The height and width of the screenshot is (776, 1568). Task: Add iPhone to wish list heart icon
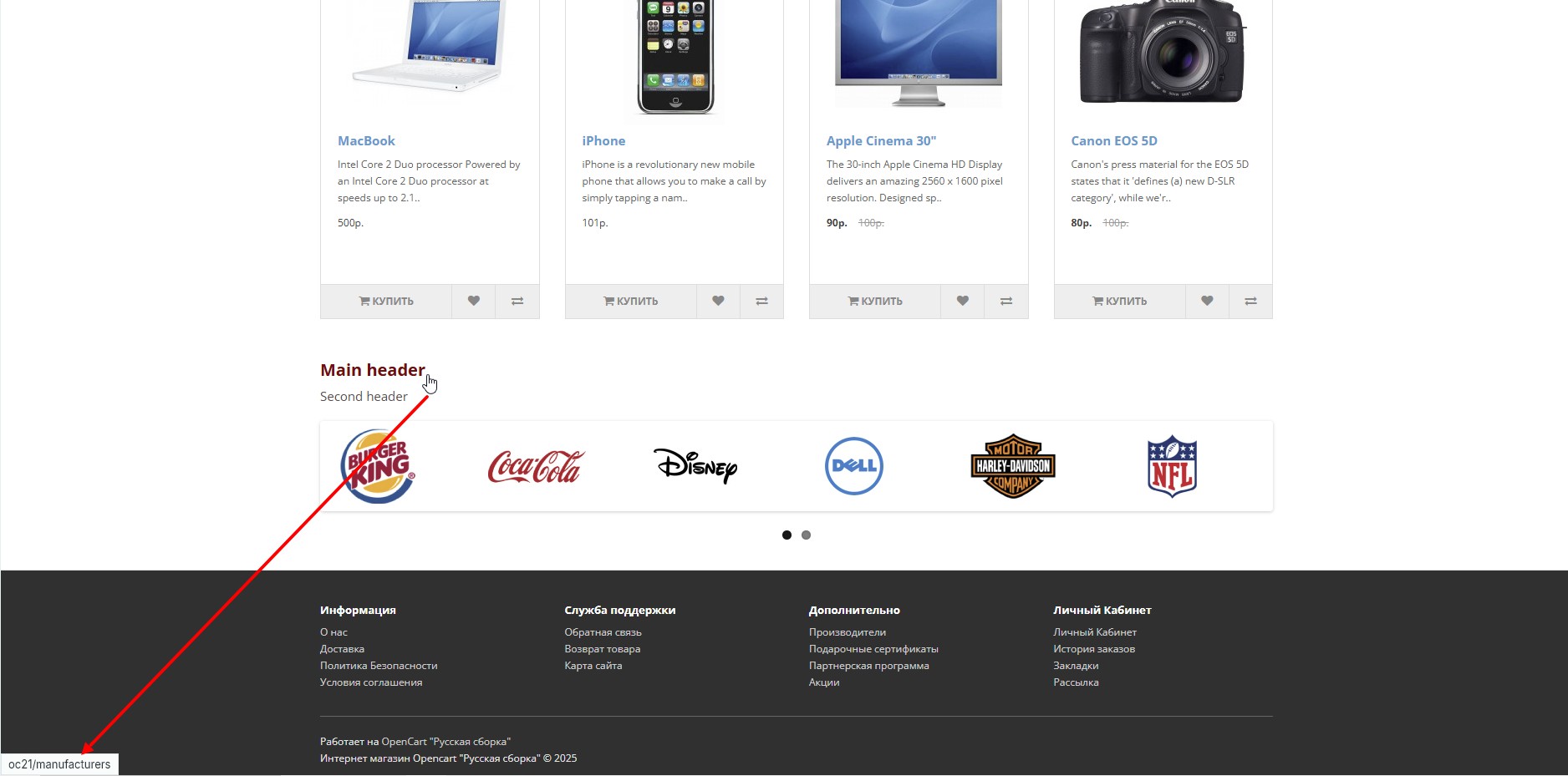[x=718, y=302]
